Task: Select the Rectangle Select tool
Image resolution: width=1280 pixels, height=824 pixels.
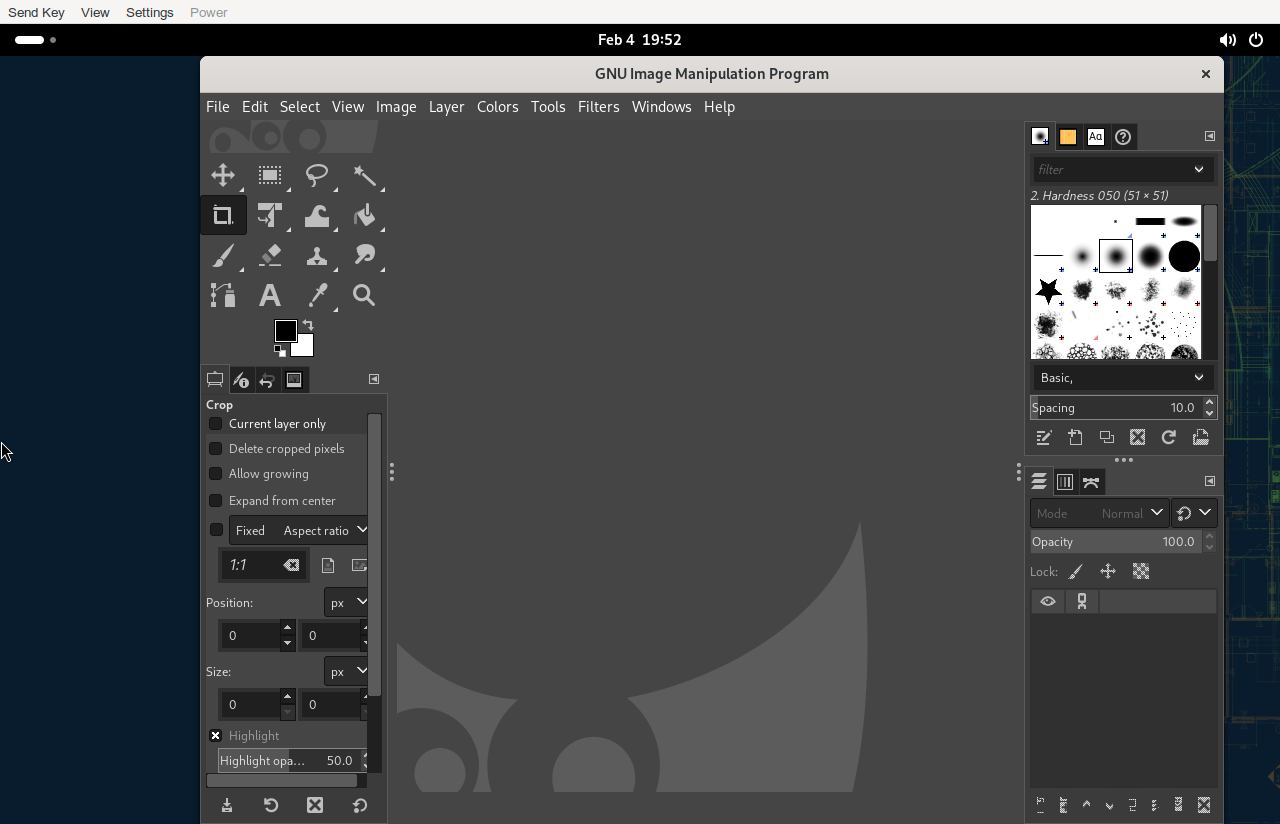Action: coord(270,175)
